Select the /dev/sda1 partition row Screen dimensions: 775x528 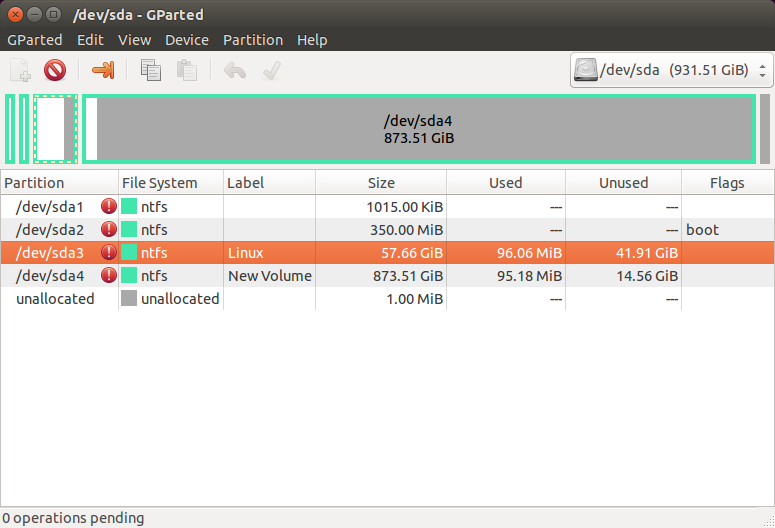click(x=388, y=206)
